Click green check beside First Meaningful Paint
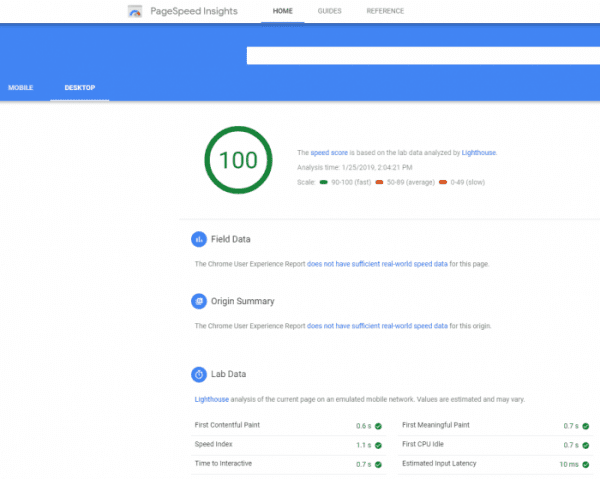Image resolution: width=600 pixels, height=479 pixels. point(585,426)
